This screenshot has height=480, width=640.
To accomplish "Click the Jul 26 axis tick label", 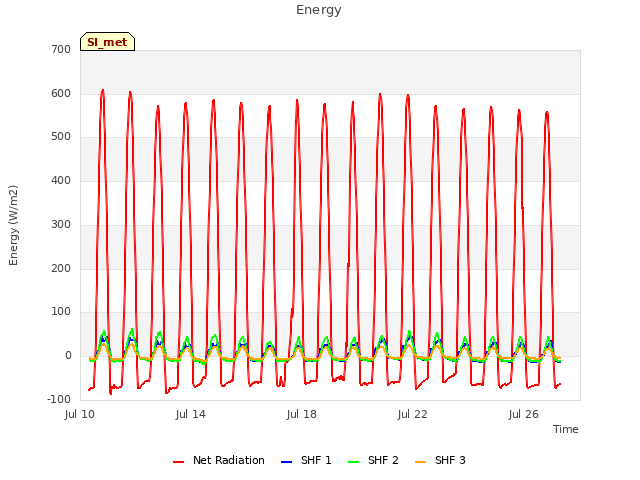I will pyautogui.click(x=524, y=414).
